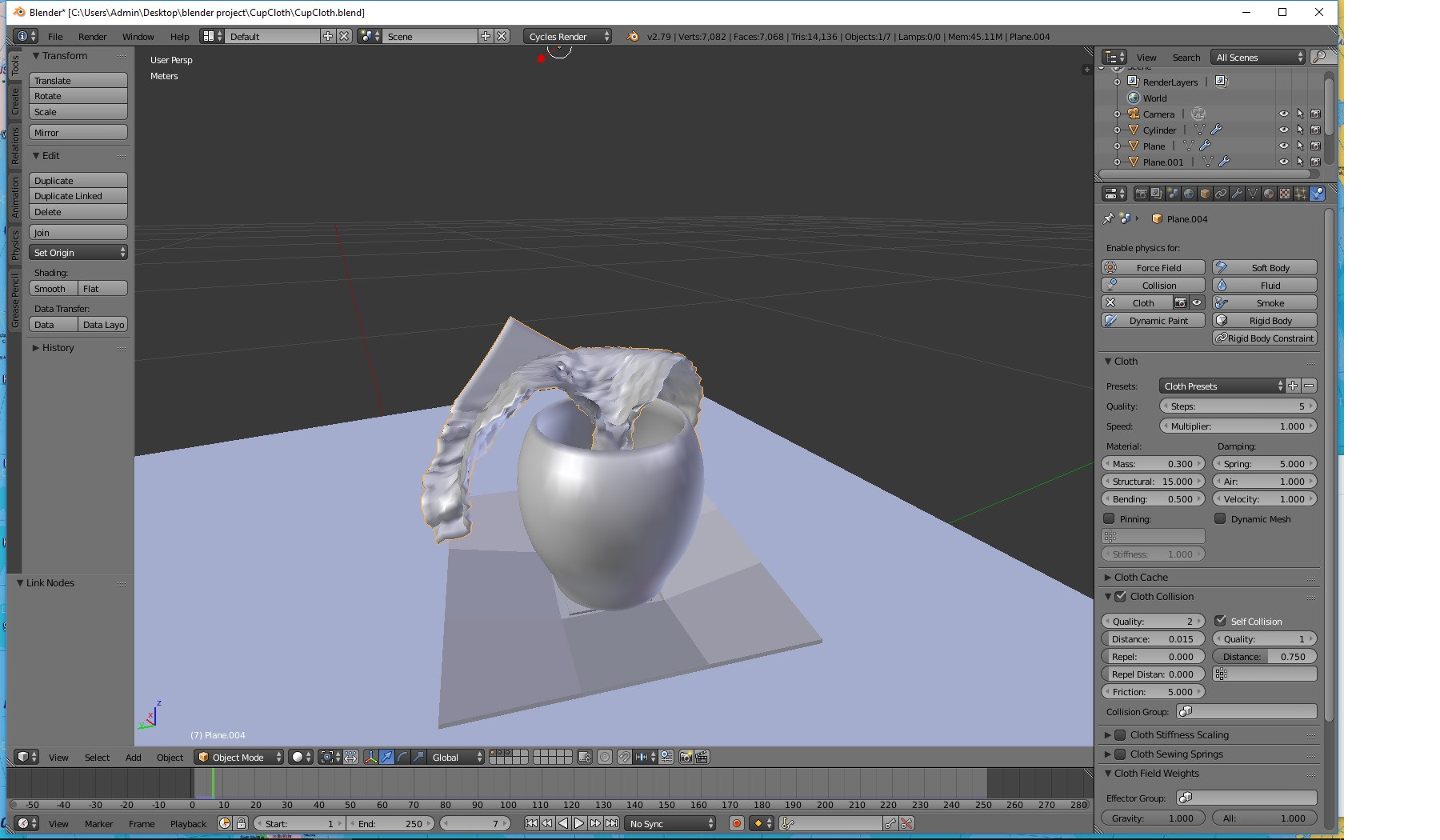Toggle Plane.001 renderability camera in outliner
Viewport: 1440px width, 840px height.
(1315, 162)
